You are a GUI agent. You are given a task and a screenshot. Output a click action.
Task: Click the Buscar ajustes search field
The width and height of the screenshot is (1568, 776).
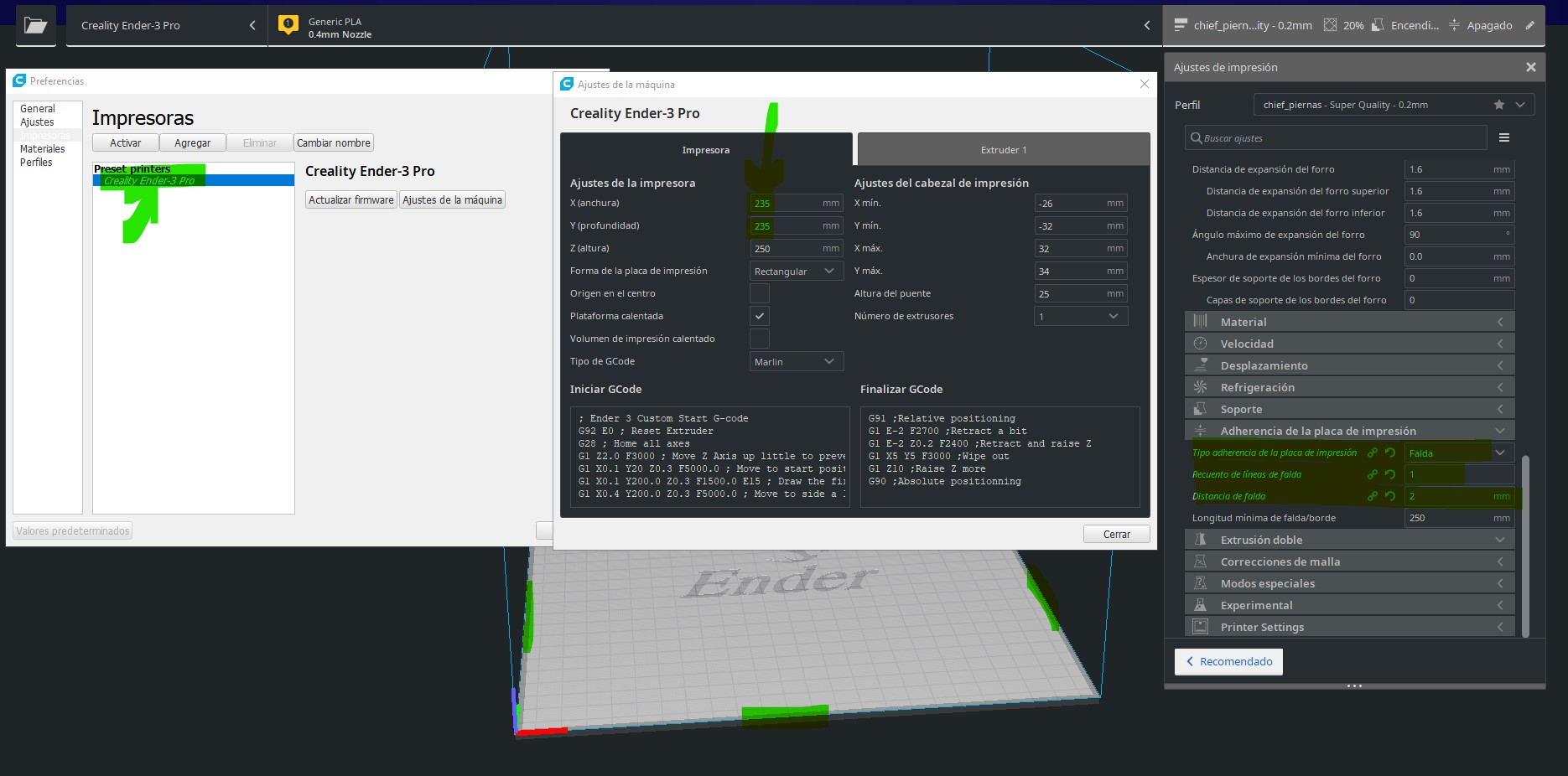click(1336, 138)
